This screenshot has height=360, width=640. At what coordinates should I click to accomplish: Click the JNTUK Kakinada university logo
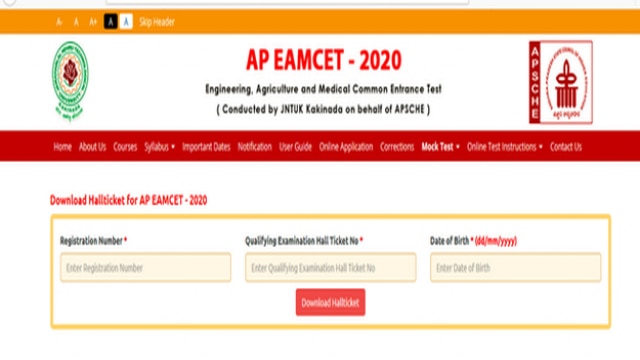coord(70,81)
